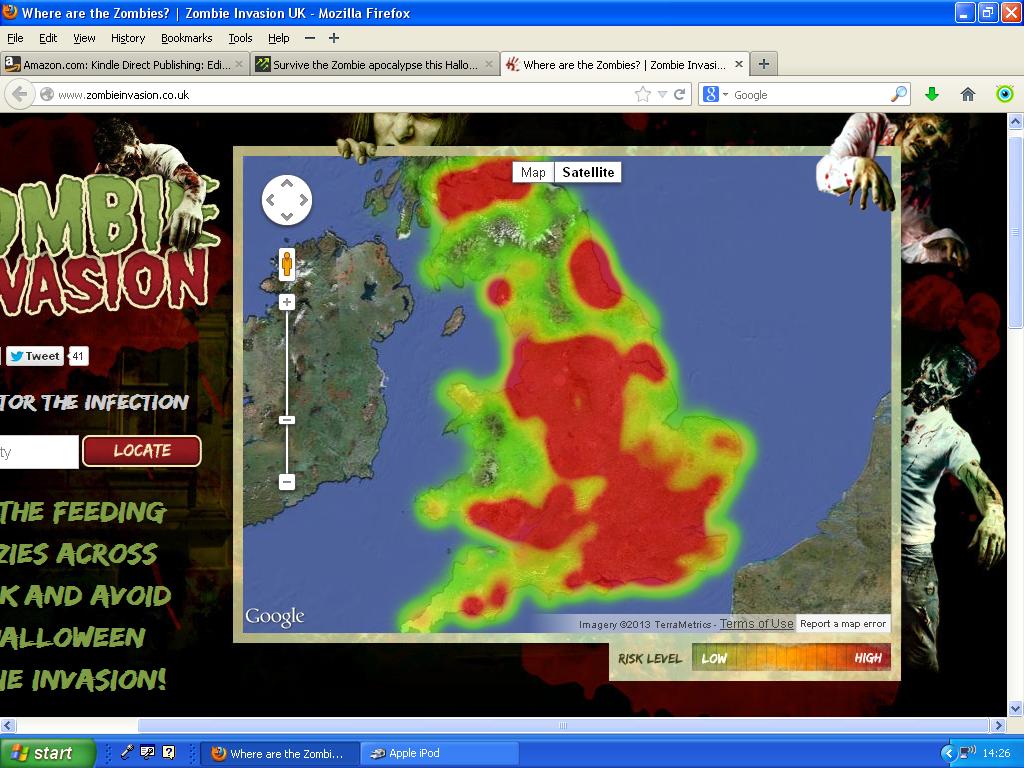Bookmark this page with the star icon
This screenshot has width=1024, height=768.
click(x=642, y=94)
